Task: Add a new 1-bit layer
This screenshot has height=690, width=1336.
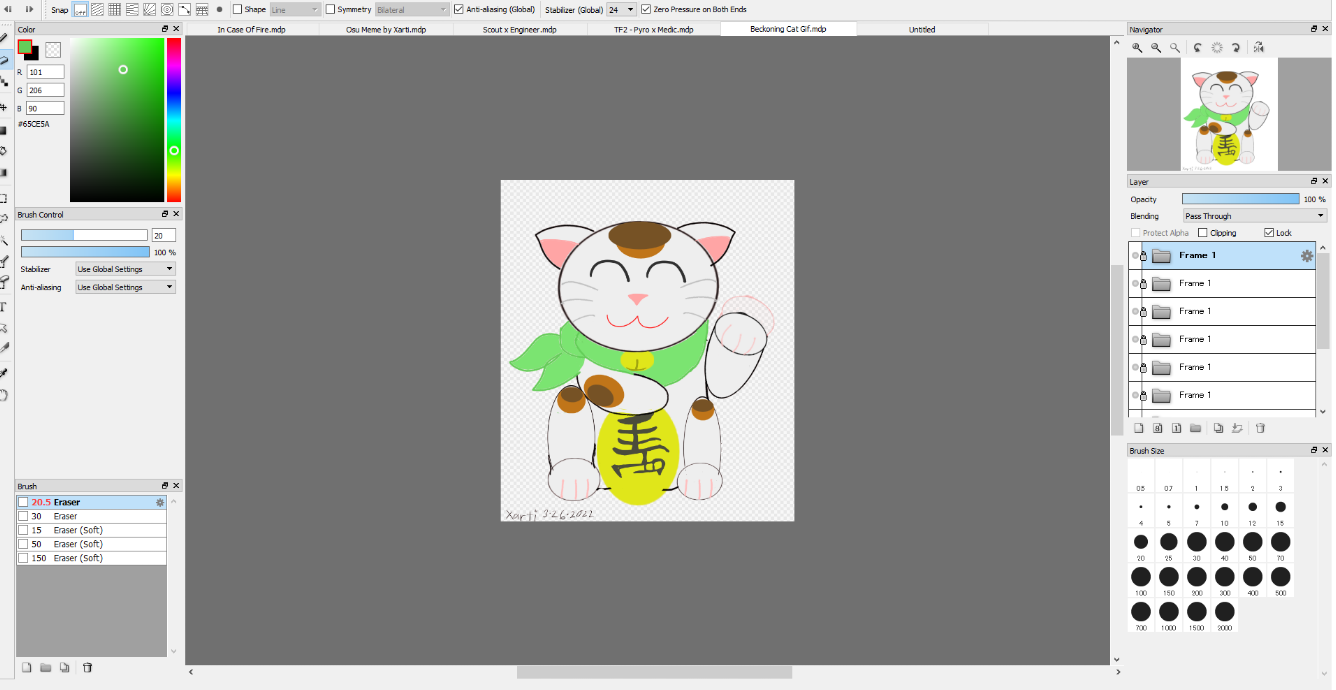Action: coord(1176,428)
